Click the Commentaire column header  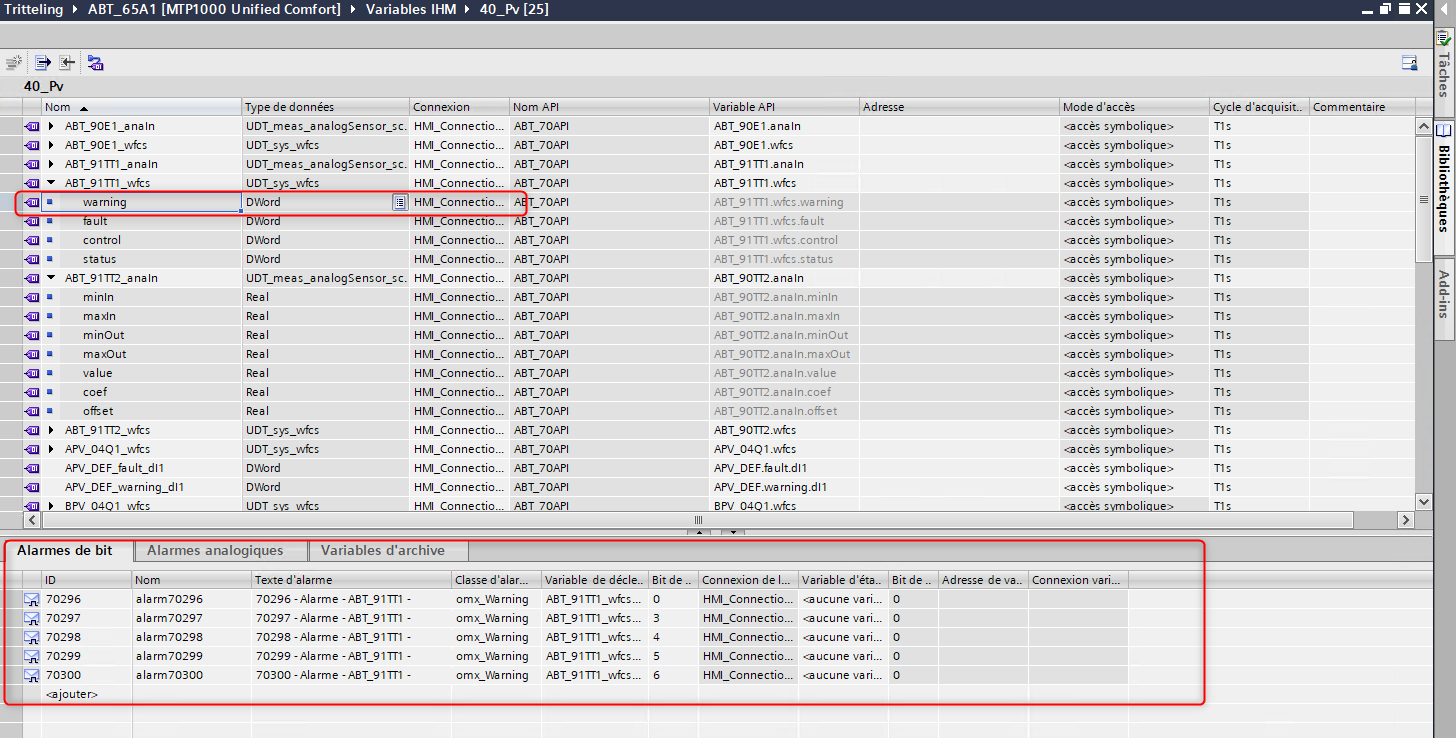(1362, 107)
